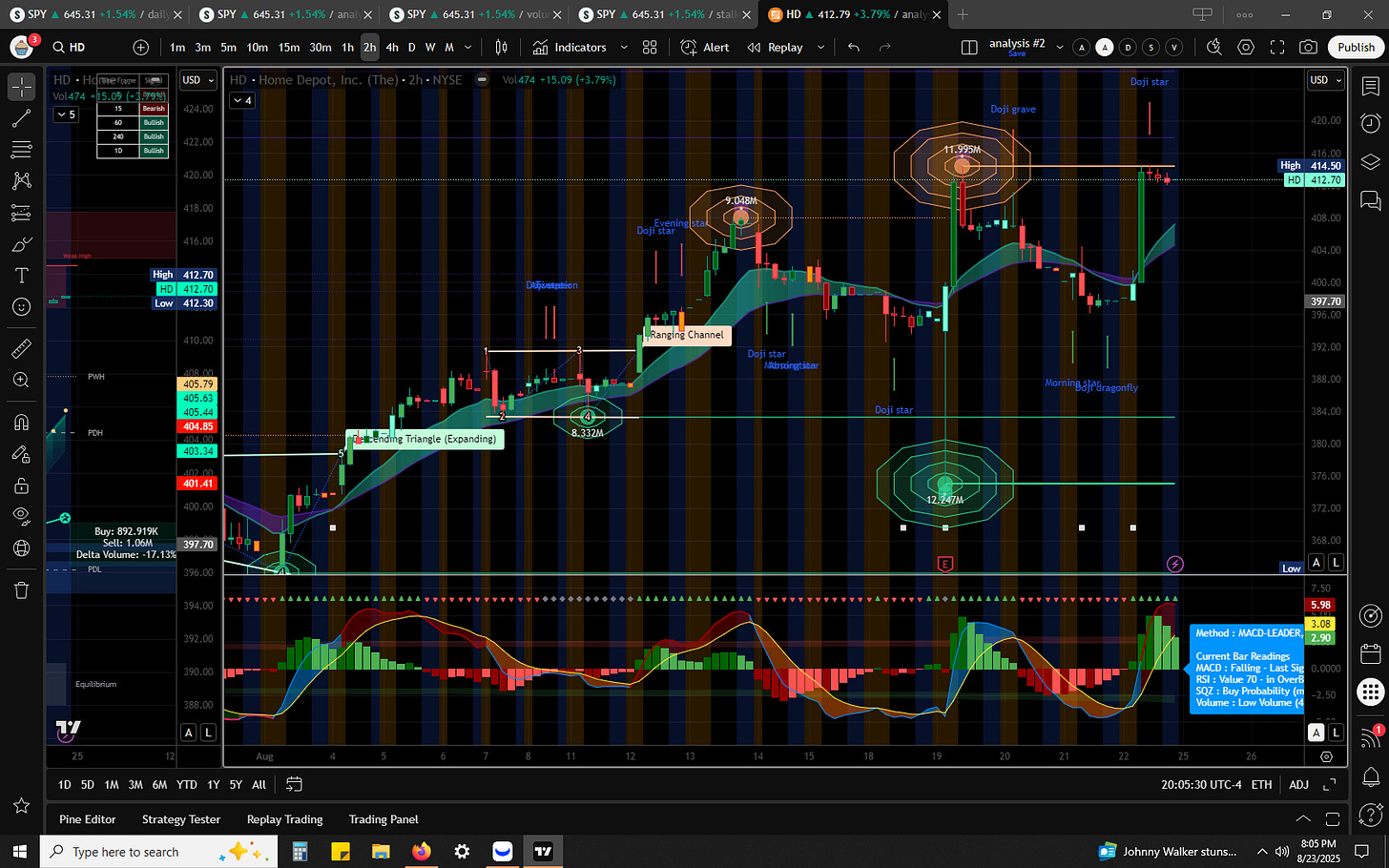Viewport: 1389px width, 868px height.
Task: Open the ETH session dropdown
Action: 1261,784
